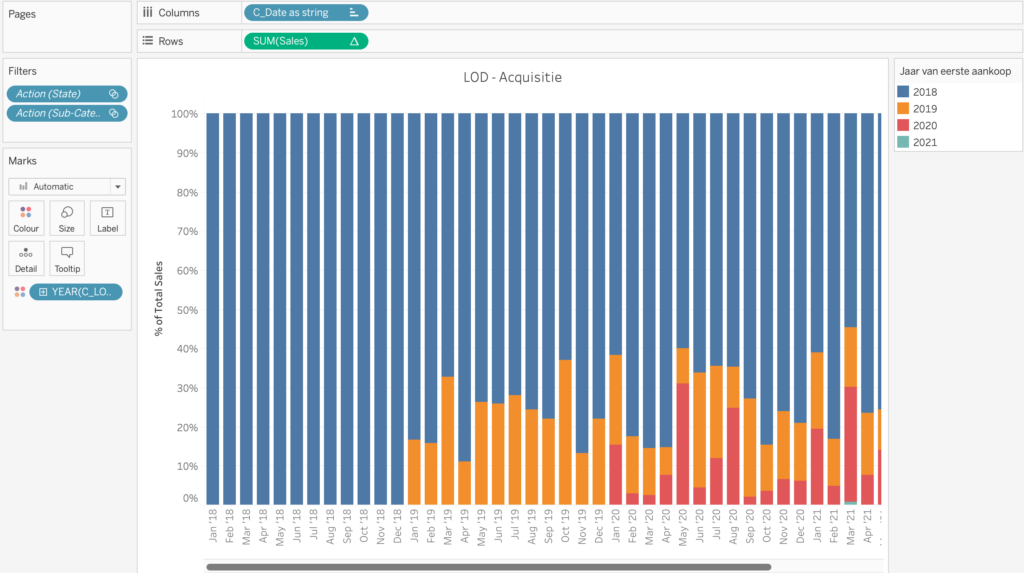Select the 2018 blue legend swatch

[x=904, y=92]
